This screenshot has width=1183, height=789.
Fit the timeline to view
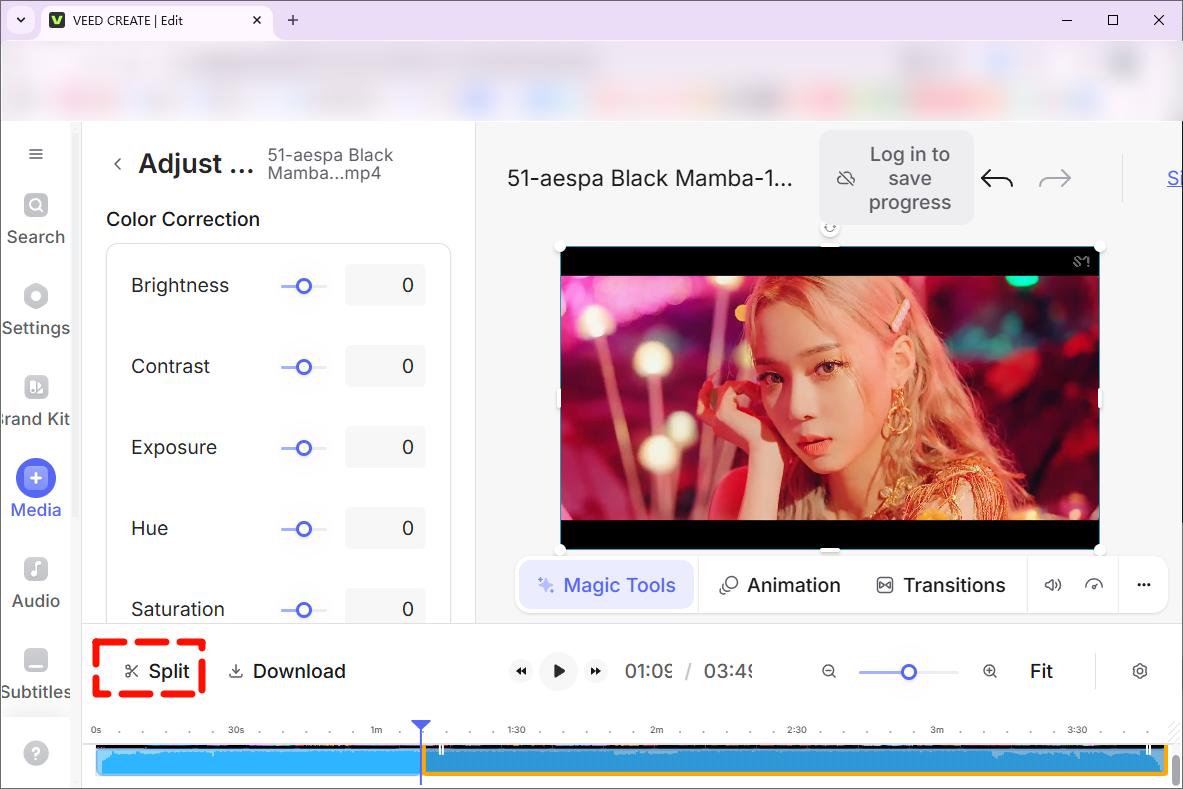pyautogui.click(x=1041, y=671)
